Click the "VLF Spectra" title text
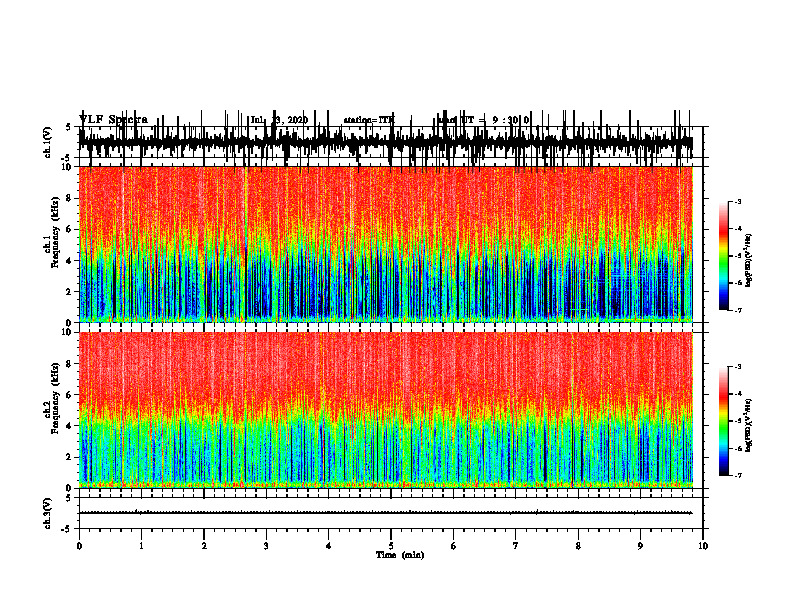The height and width of the screenshot is (612, 792). [113, 120]
